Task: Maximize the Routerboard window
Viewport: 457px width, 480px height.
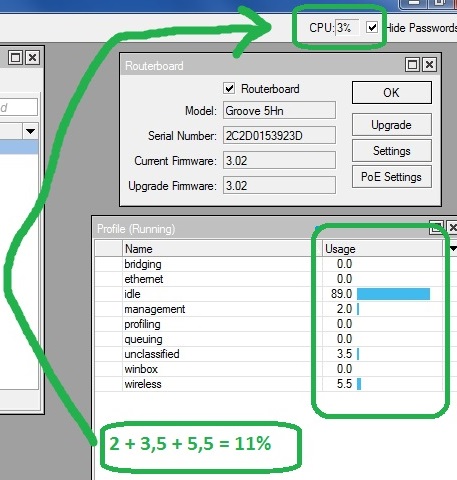Action: 413,64
